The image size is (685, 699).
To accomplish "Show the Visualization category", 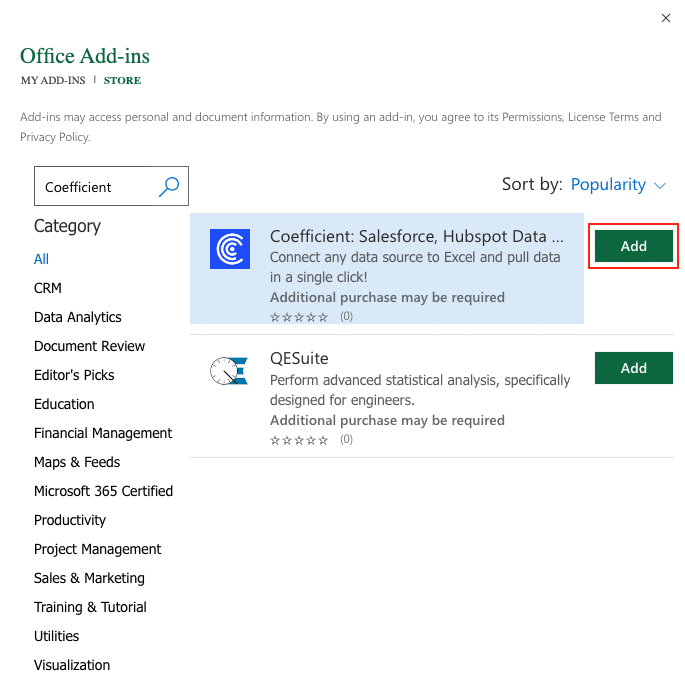I will pos(72,665).
